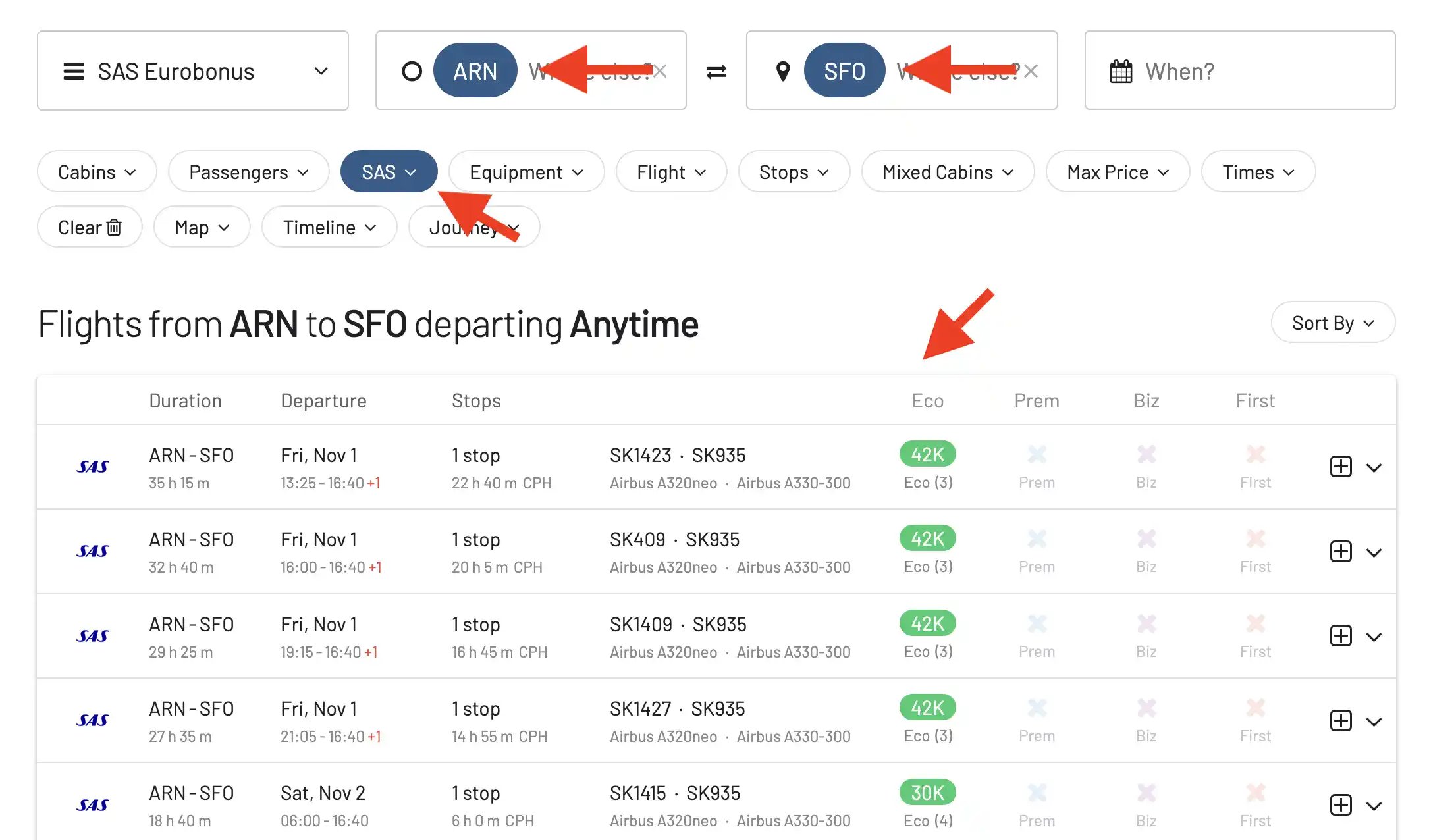The height and width of the screenshot is (840, 1429).
Task: Open the Max Price filter
Action: (x=1118, y=172)
